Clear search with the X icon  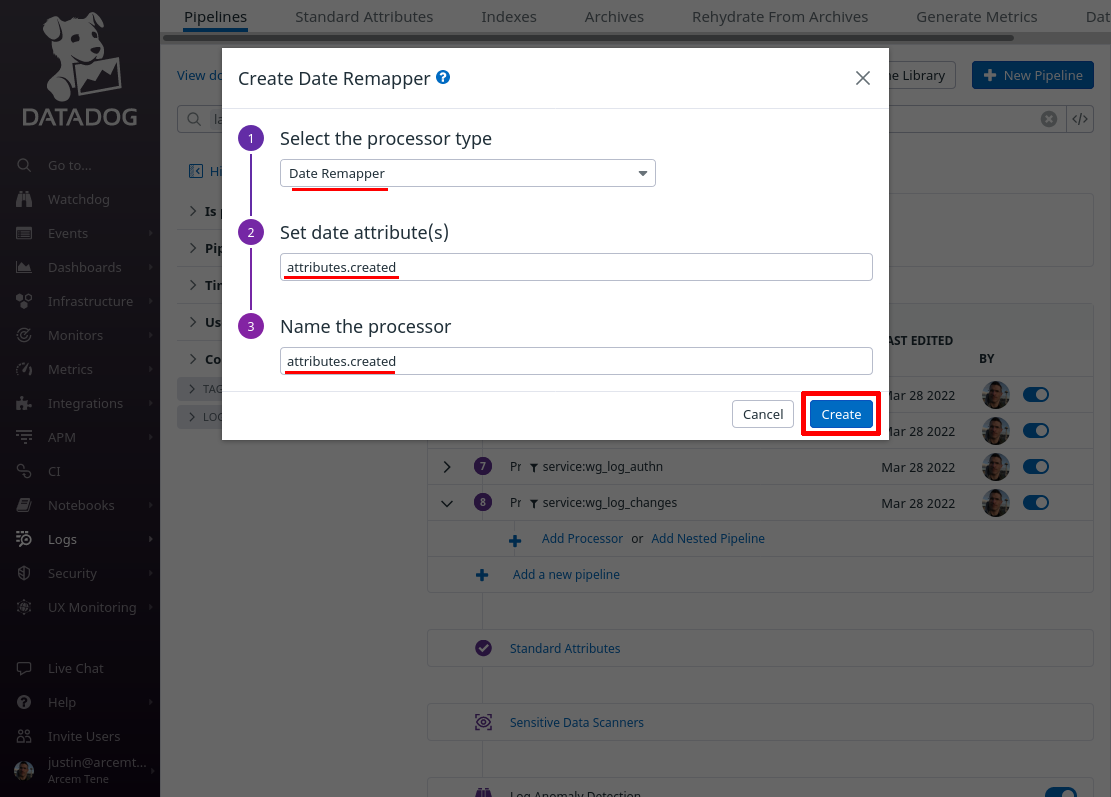tap(1049, 119)
